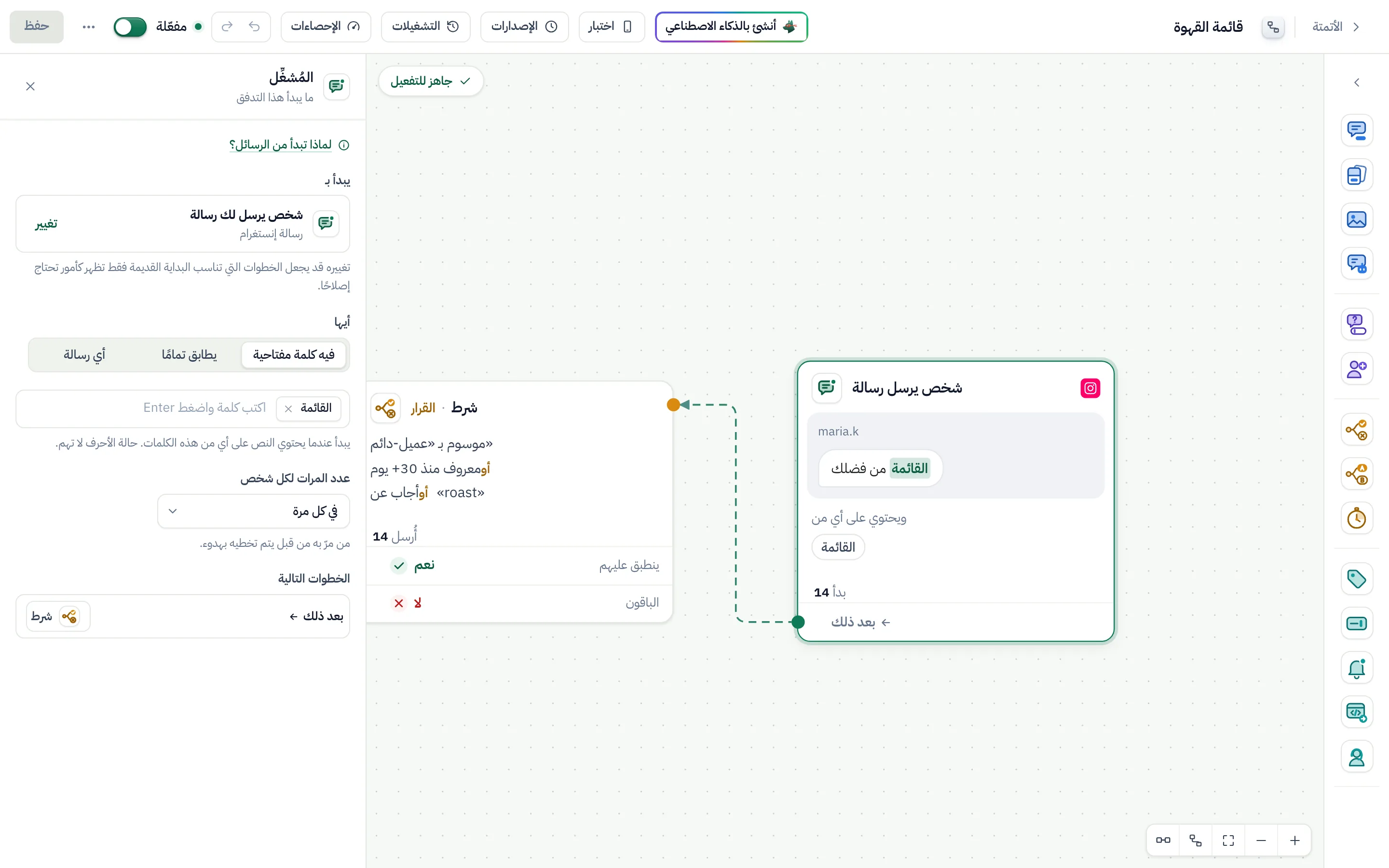This screenshot has width=1389, height=868.
Task: Click the flow icon beside قائمة القهوة title
Action: [x=1273, y=27]
